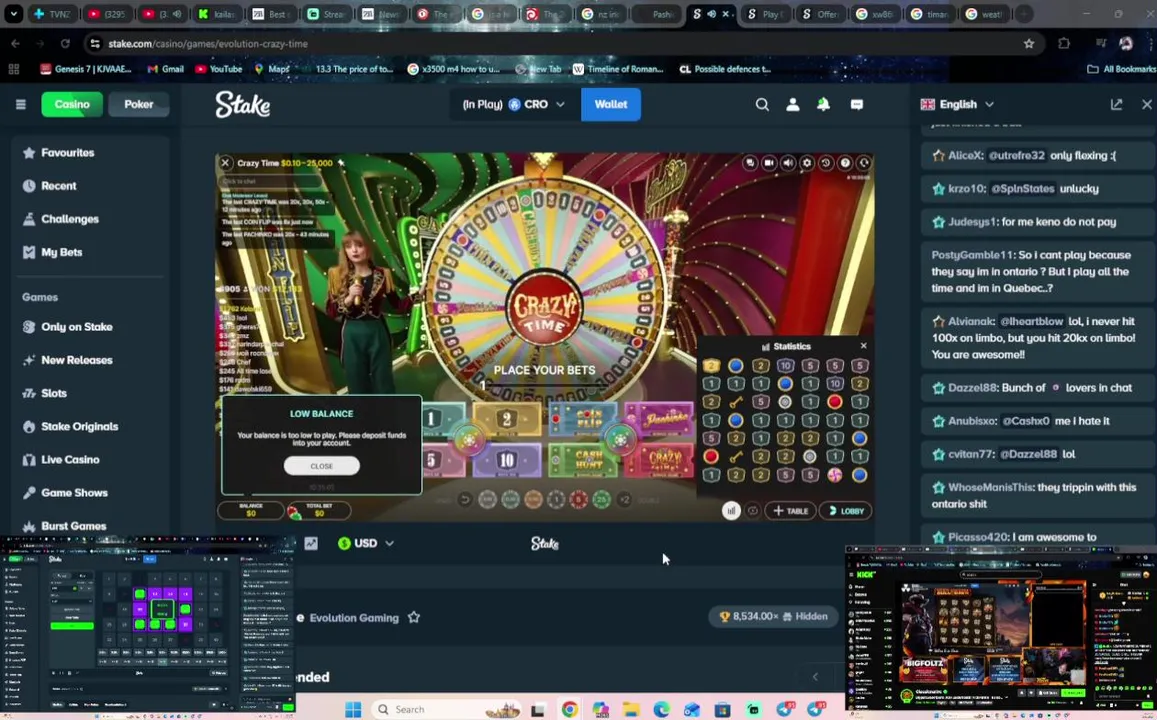This screenshot has width=1157, height=720.
Task: Close the chat sidebar with X
Action: tap(1147, 105)
